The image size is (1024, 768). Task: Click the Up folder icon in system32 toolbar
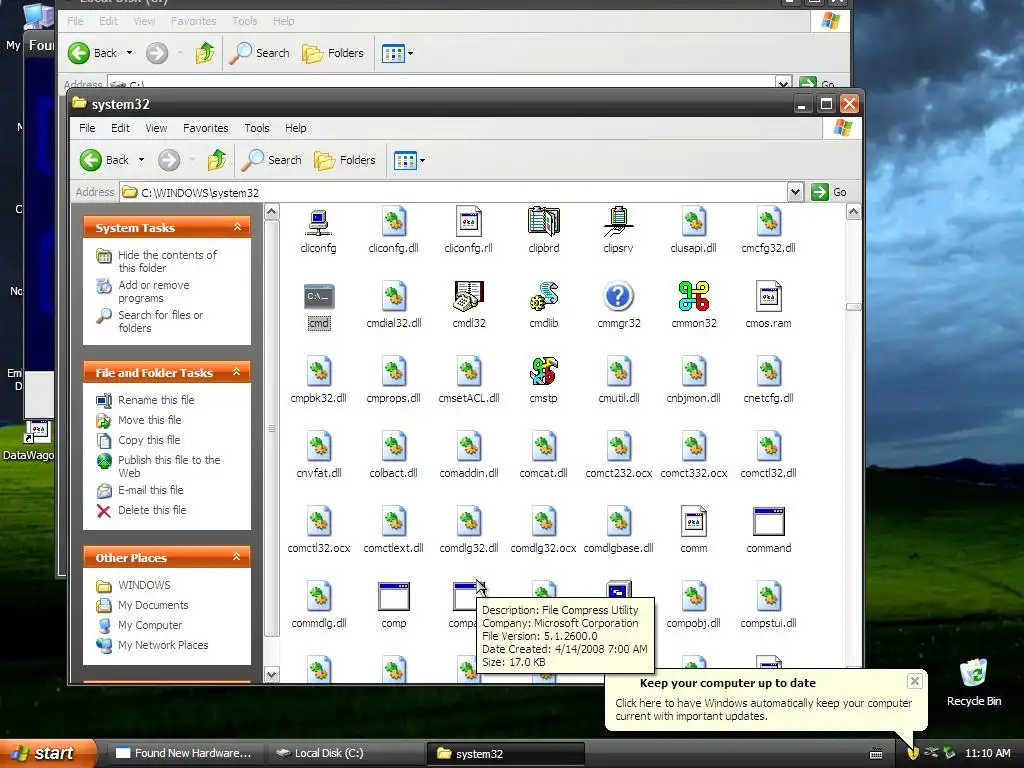click(x=217, y=160)
